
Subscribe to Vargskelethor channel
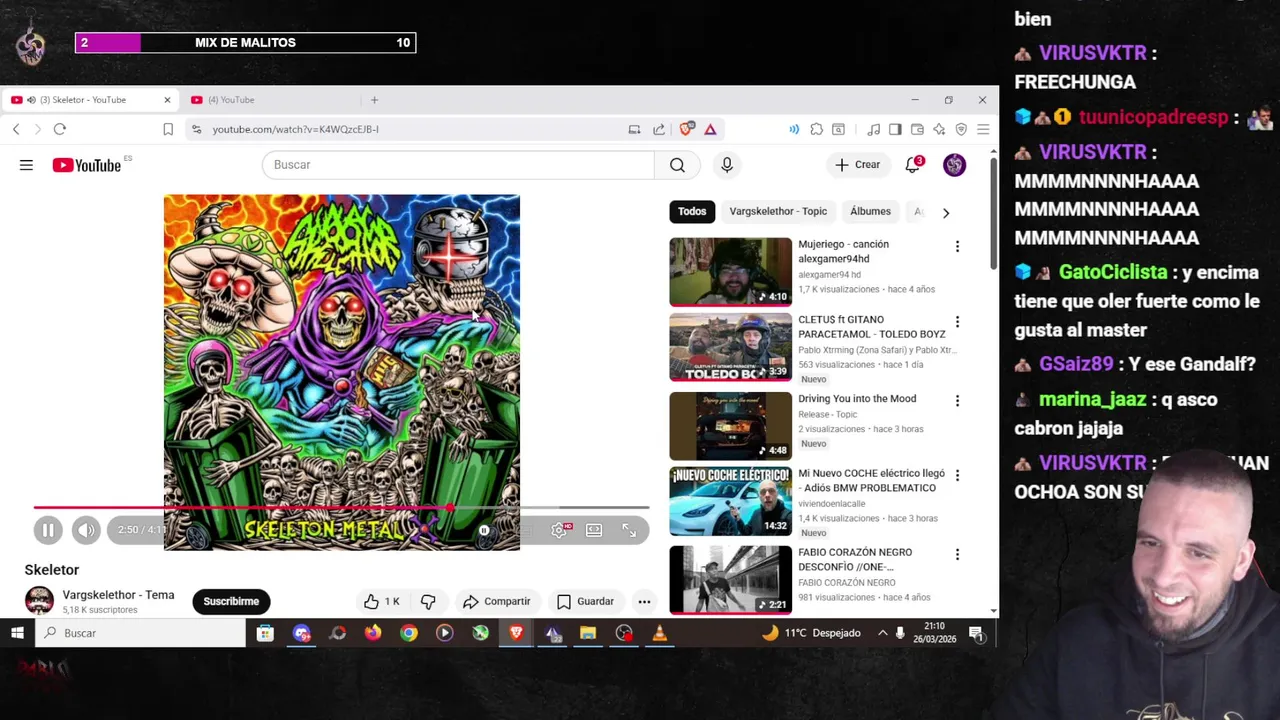pyautogui.click(x=231, y=601)
